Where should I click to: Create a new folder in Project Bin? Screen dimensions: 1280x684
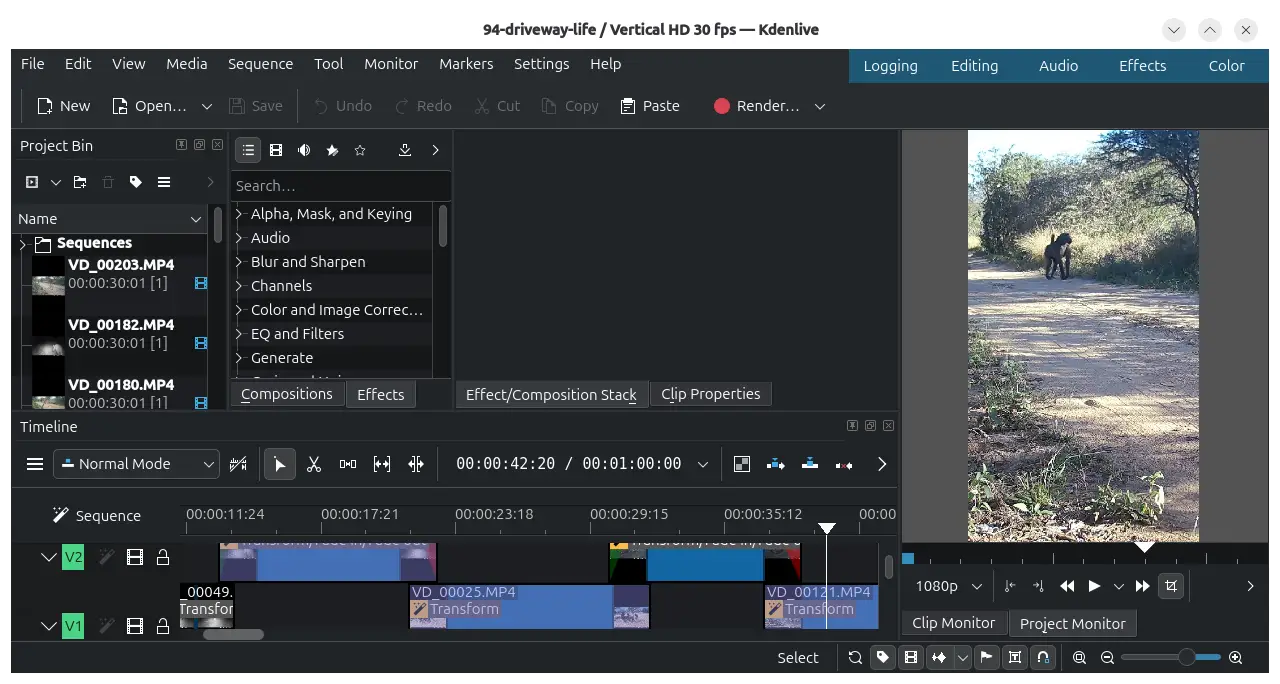pos(80,182)
